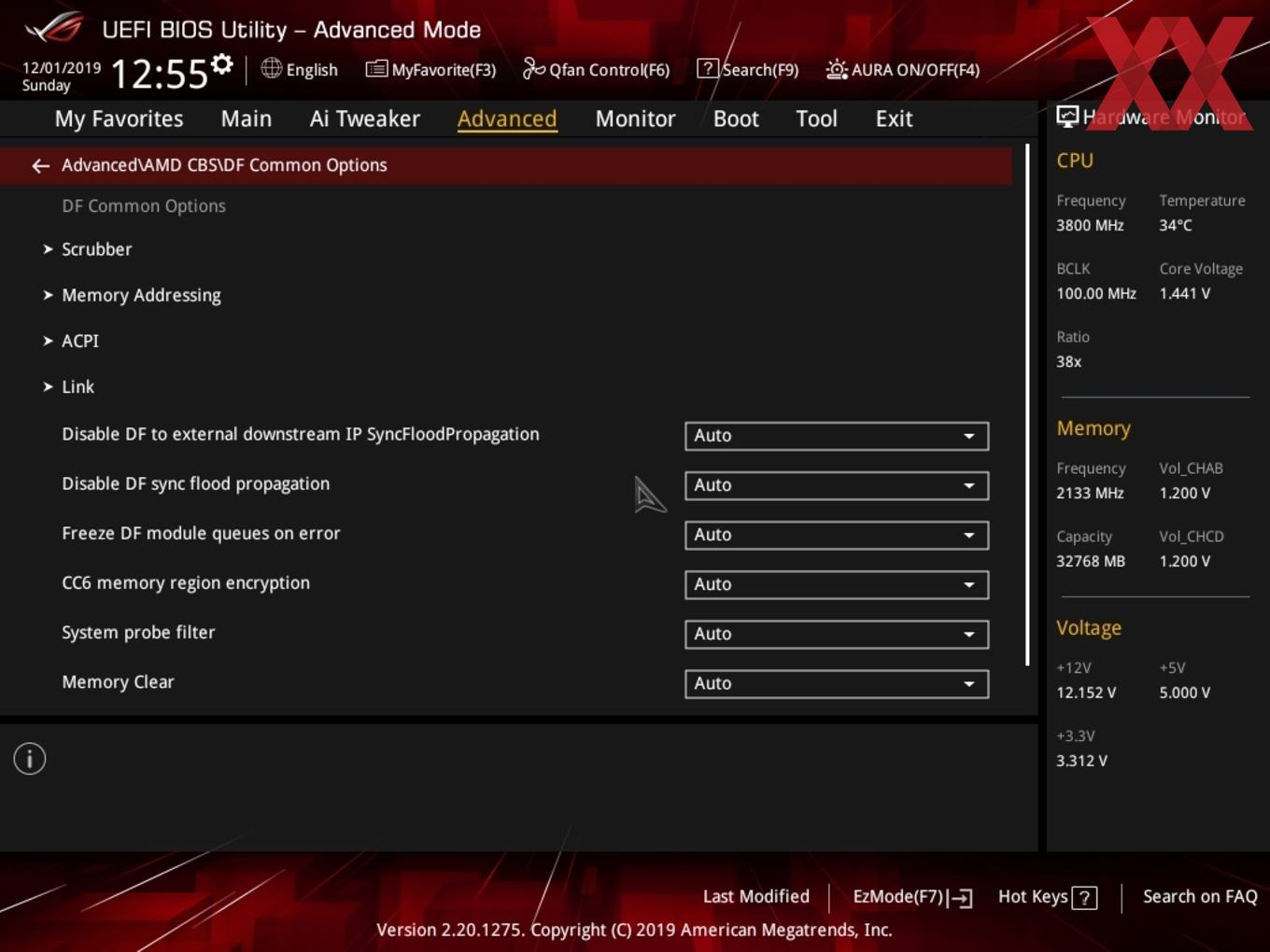Click Capacity value 32768 MB
The image size is (1270, 952).
(1091, 562)
